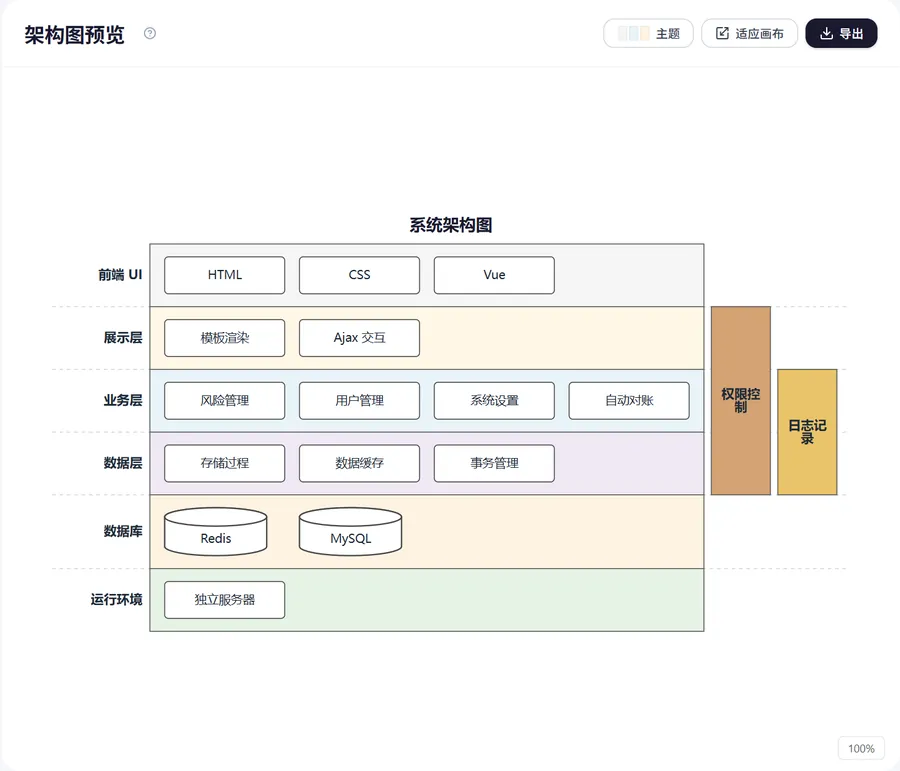The image size is (900, 771).
Task: Select the 系统架构图 diagram title
Action: (x=451, y=225)
